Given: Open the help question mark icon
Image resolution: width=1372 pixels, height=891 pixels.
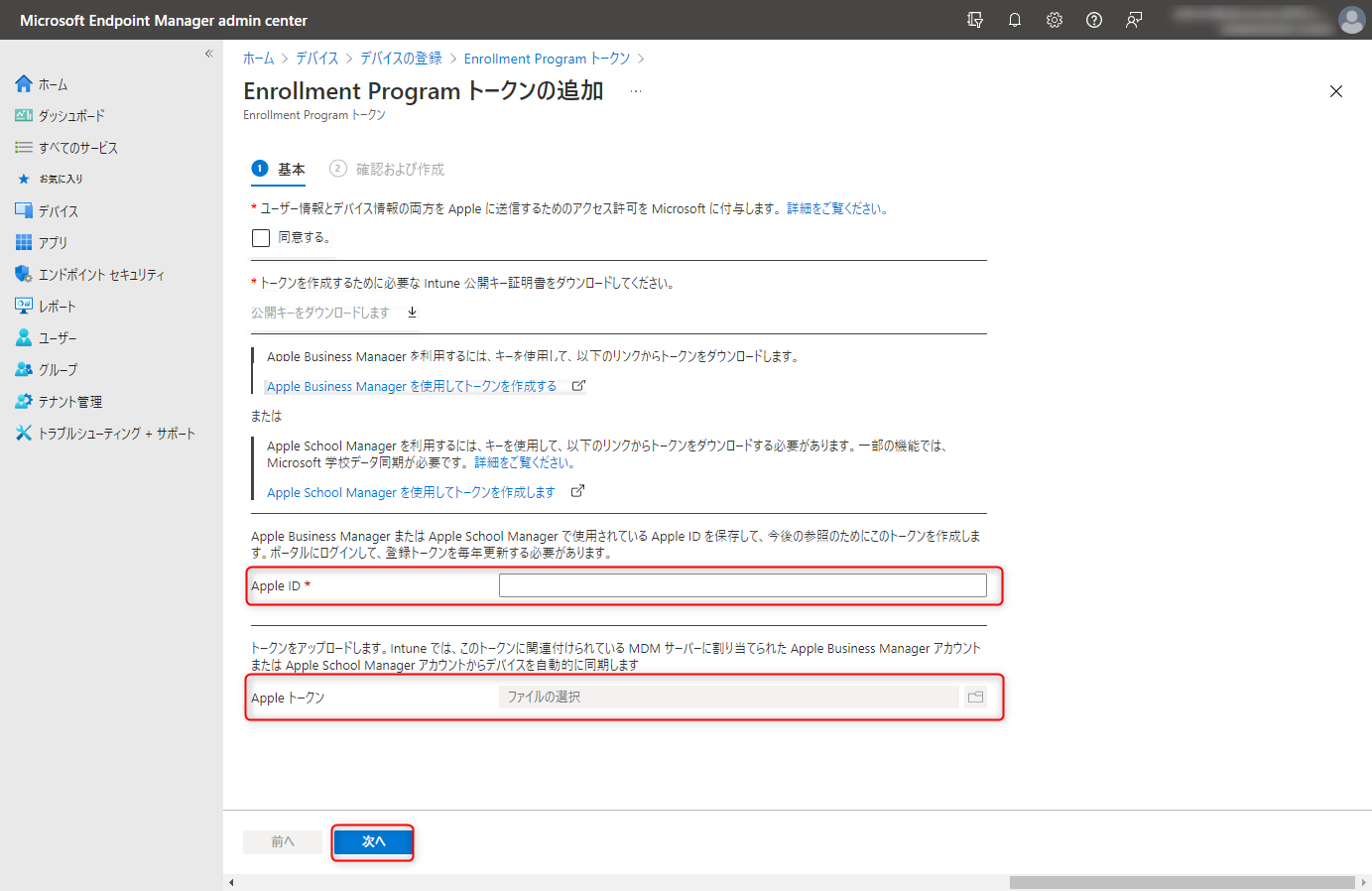Looking at the screenshot, I should [x=1093, y=20].
